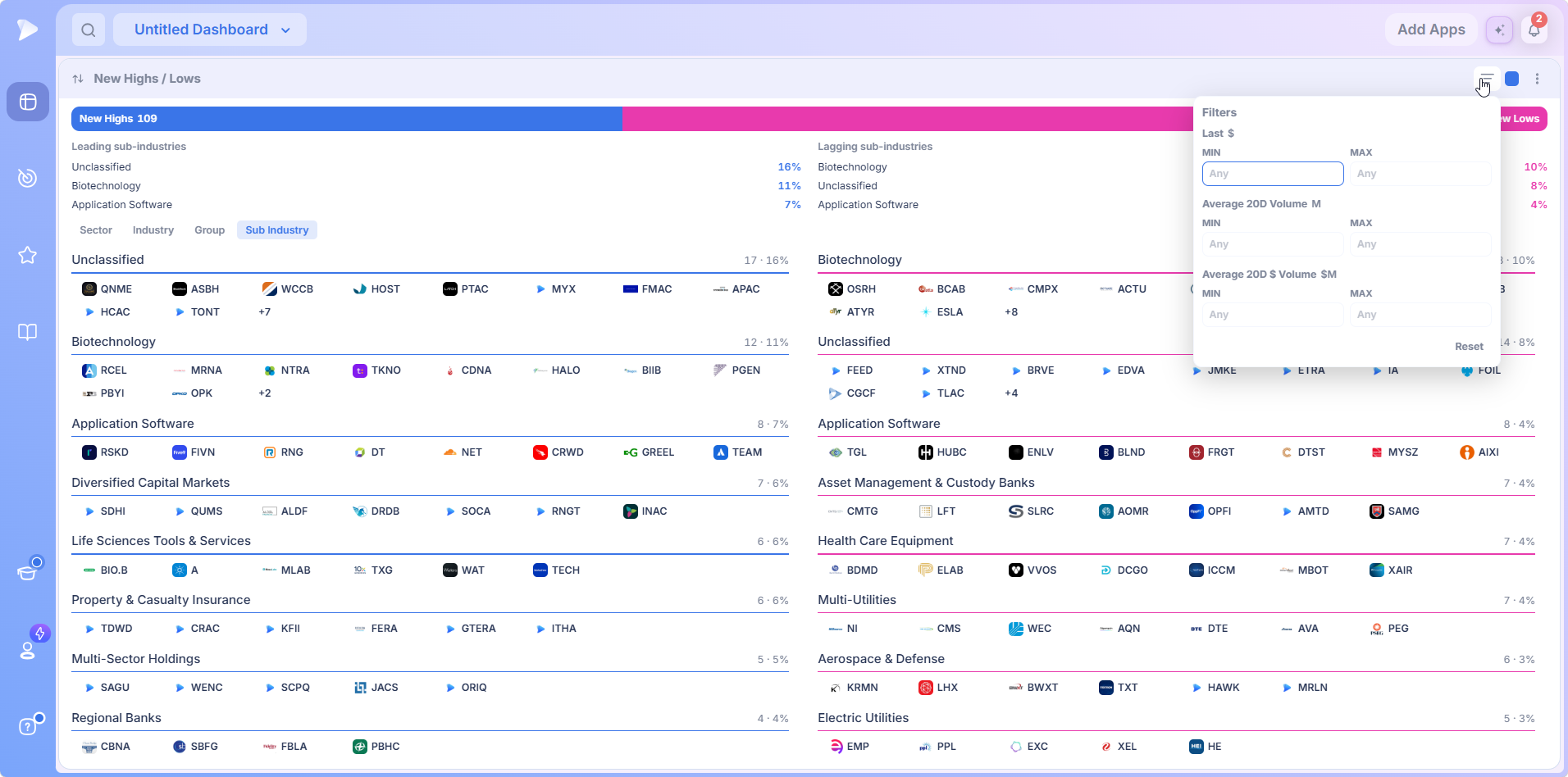1568x777 pixels.
Task: Click the Regional Banks heading
Action: [116, 718]
